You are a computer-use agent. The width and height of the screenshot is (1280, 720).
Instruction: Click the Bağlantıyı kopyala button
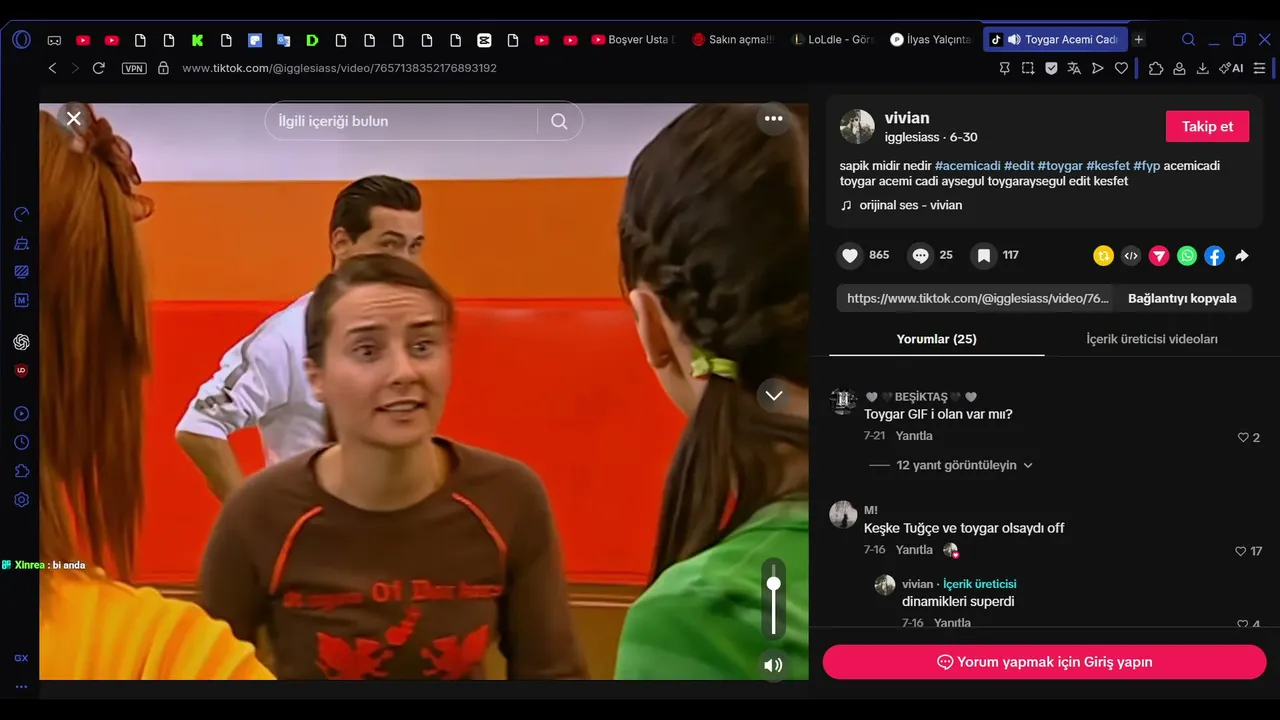1182,298
